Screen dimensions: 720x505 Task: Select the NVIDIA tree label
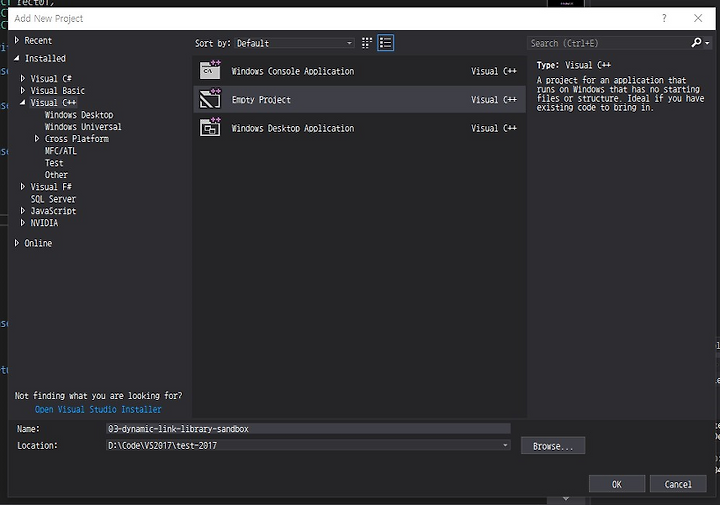pos(44,223)
